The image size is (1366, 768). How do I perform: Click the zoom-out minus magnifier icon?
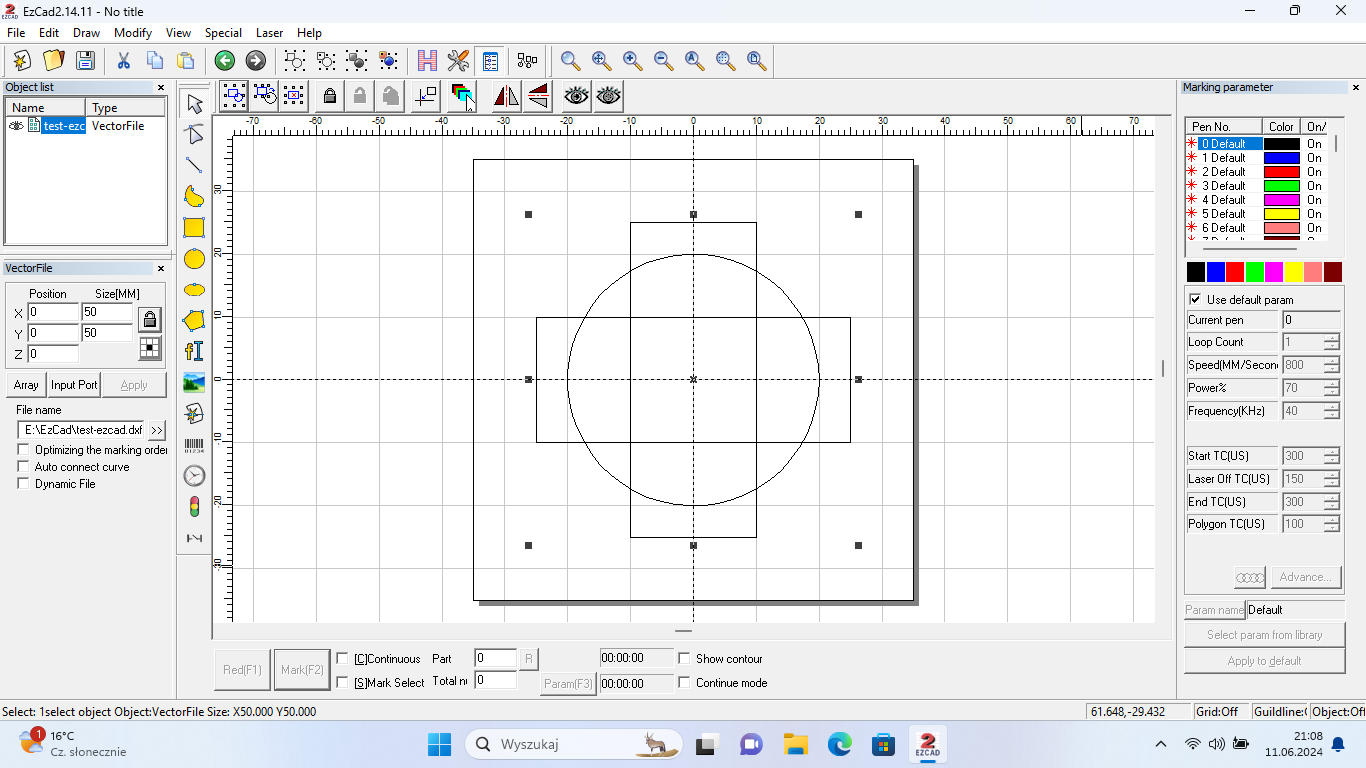664,61
